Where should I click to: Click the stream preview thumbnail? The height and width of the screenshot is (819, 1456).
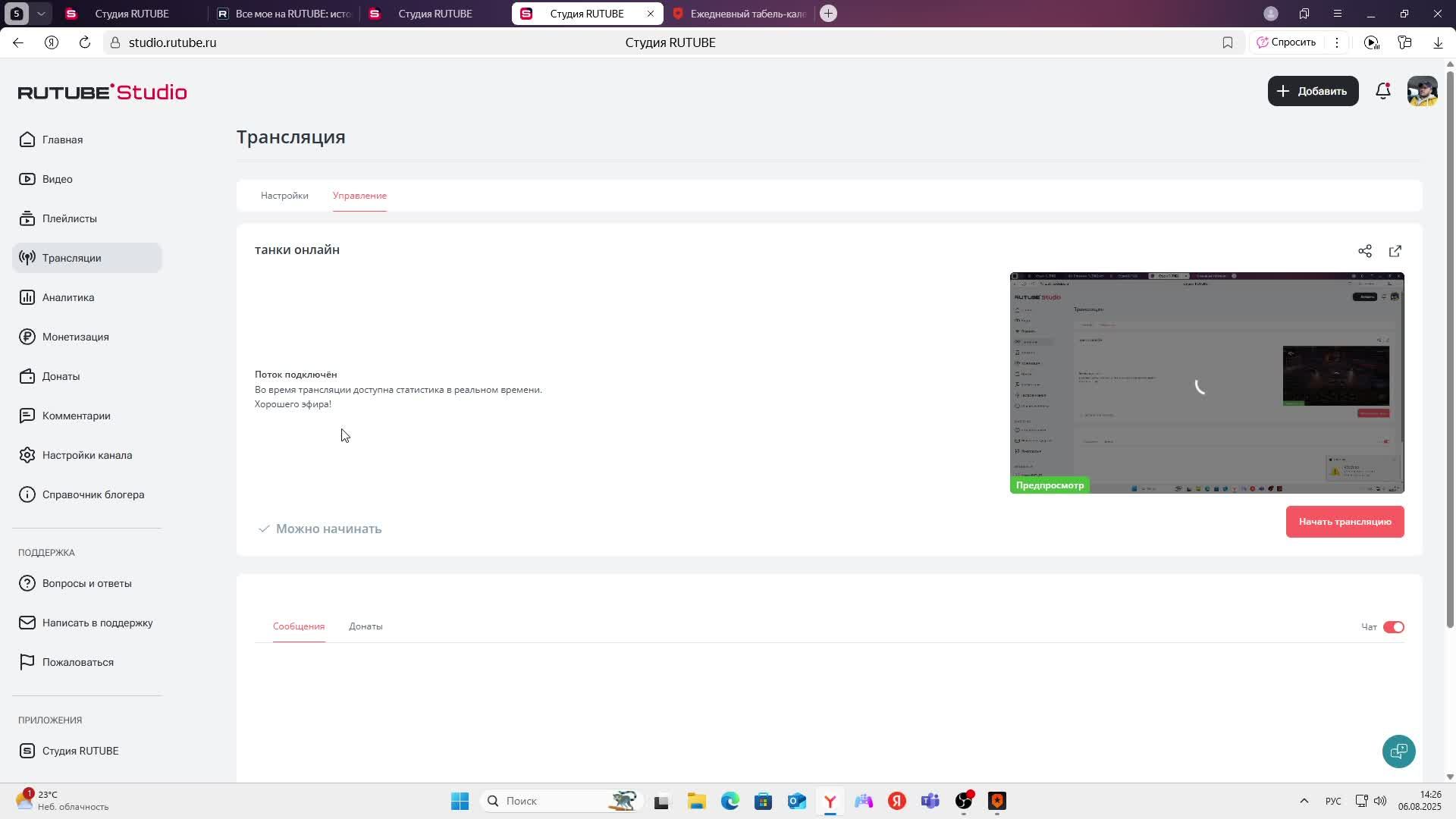(1207, 383)
